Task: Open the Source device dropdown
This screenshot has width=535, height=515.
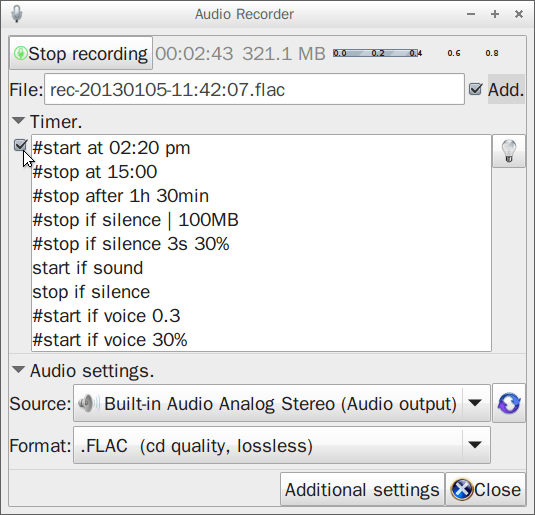Action: pyautogui.click(x=282, y=403)
